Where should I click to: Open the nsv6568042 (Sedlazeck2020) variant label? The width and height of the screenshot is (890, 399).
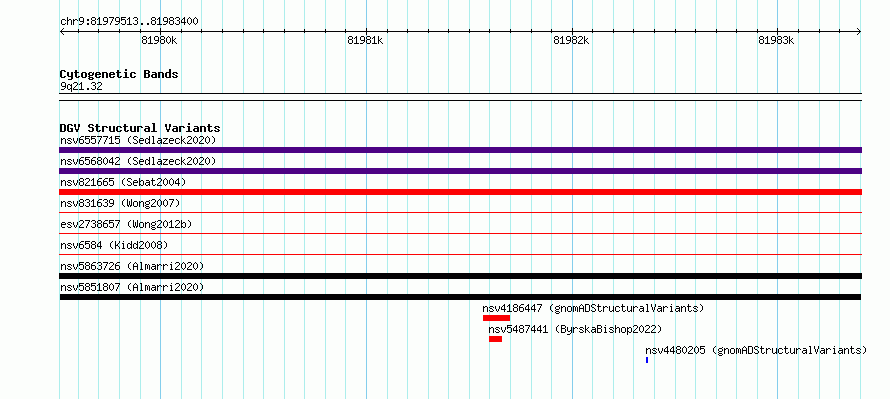[x=138, y=161]
